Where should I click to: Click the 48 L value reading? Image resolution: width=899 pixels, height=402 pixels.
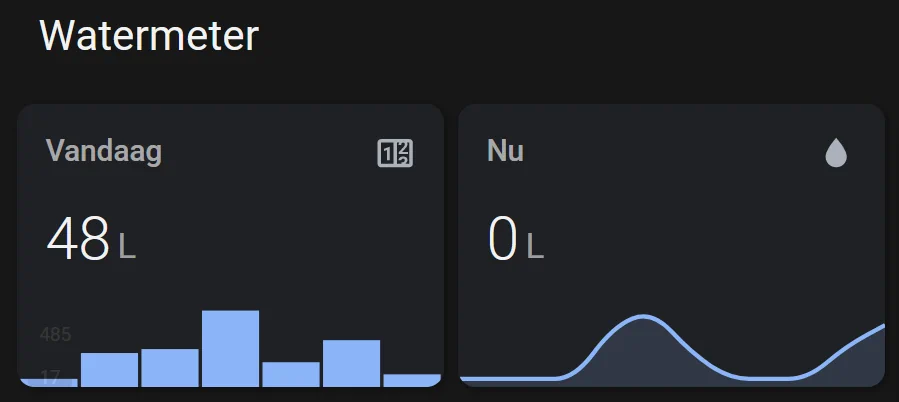[91, 239]
